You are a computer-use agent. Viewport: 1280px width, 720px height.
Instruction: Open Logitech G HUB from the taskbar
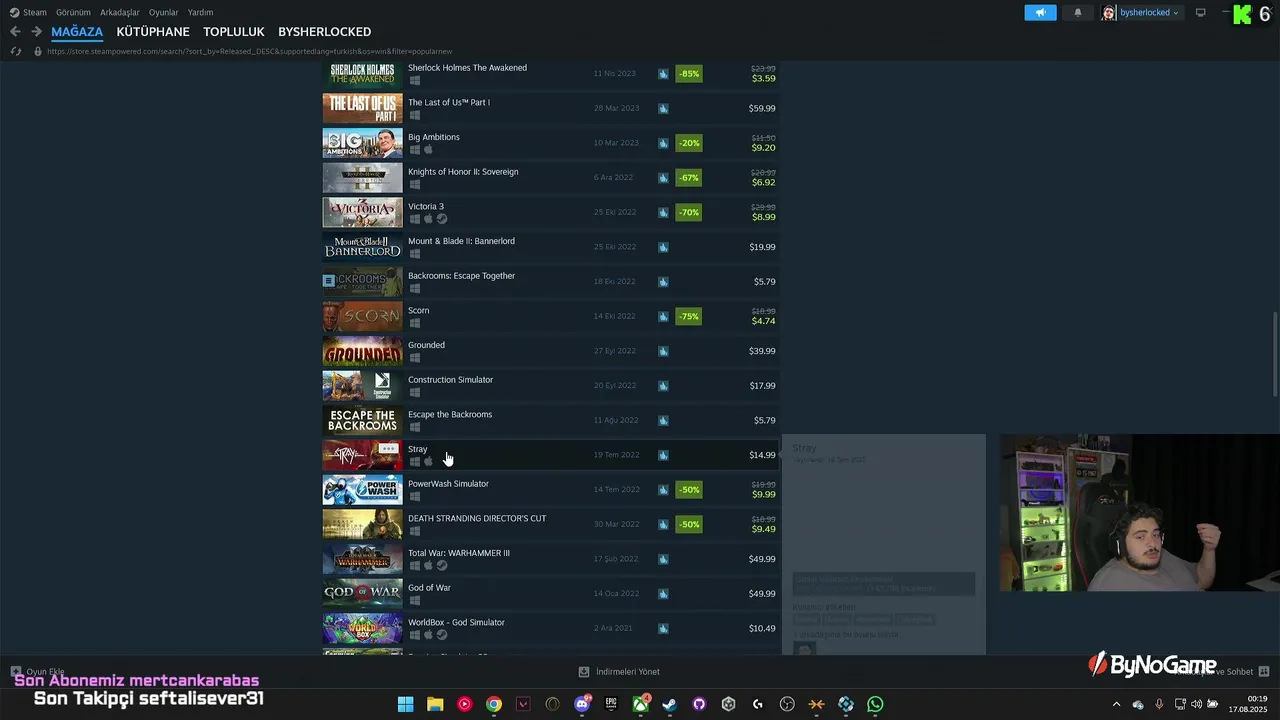point(758,704)
